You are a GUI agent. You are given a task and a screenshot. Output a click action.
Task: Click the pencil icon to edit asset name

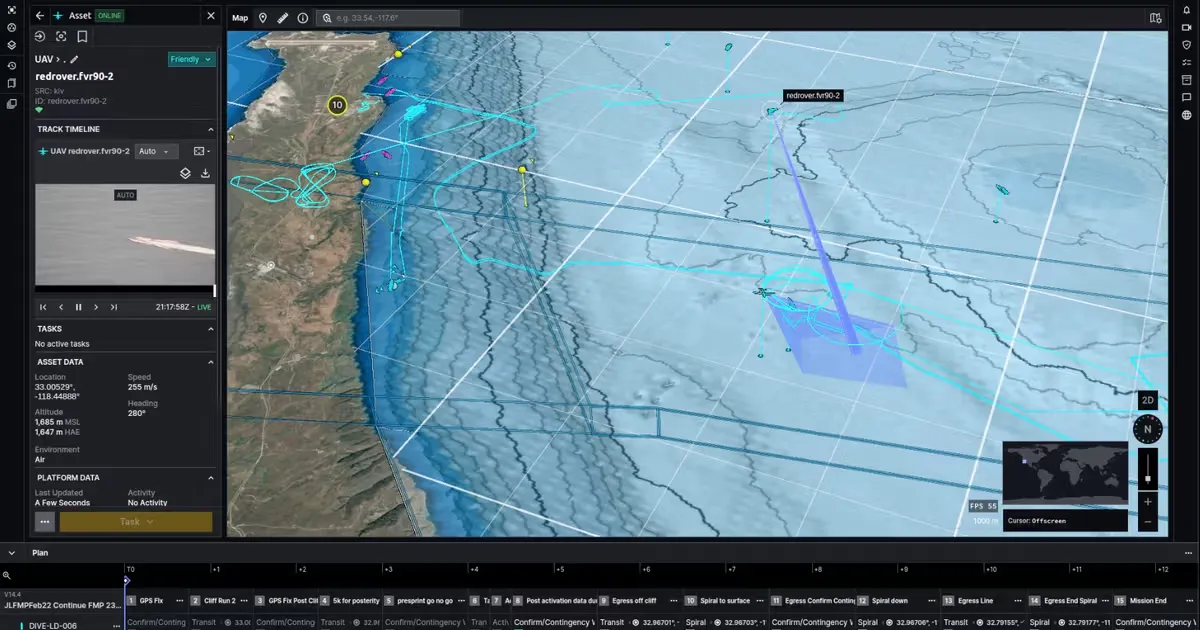73,60
